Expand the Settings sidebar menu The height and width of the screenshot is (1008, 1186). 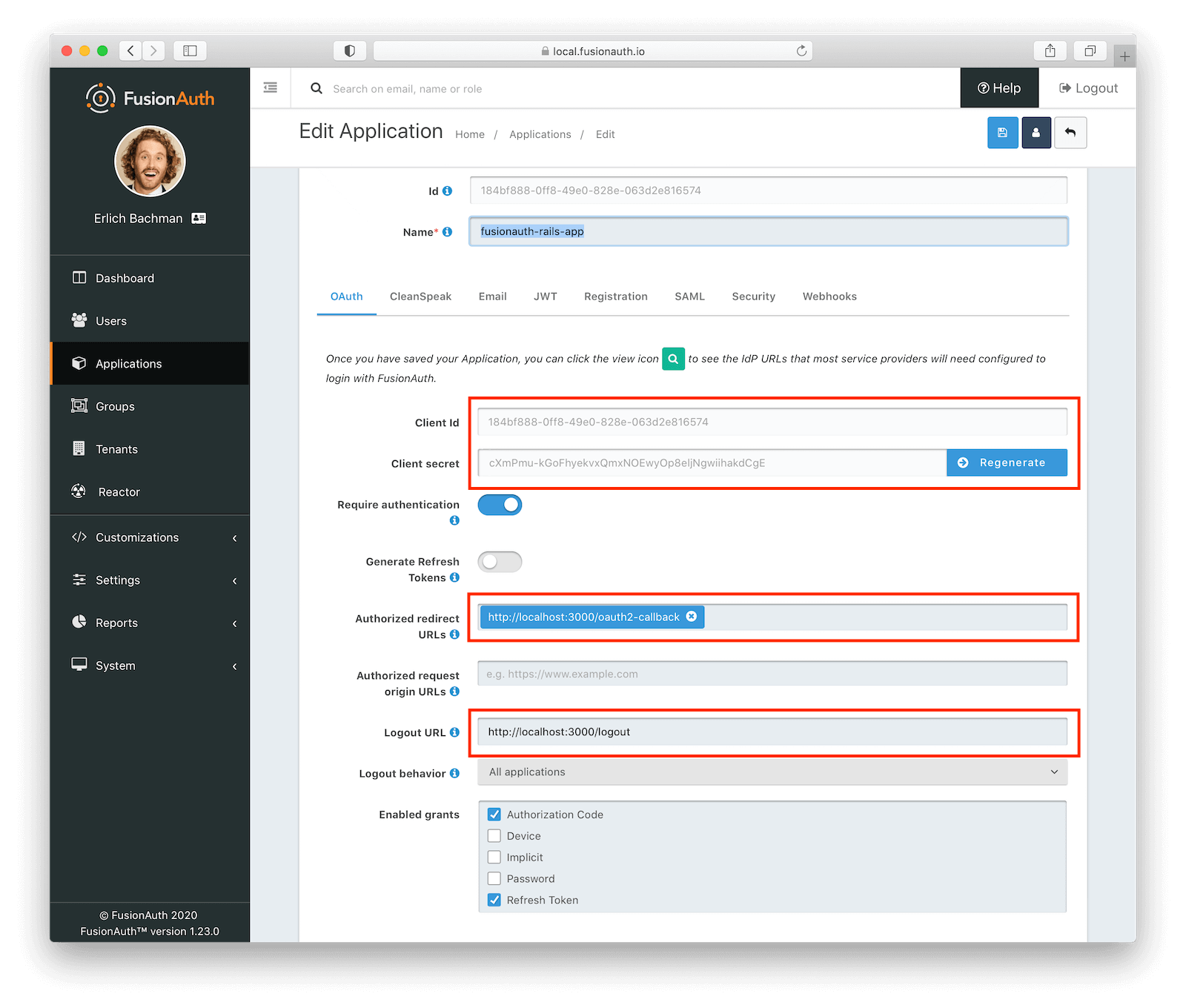(150, 580)
